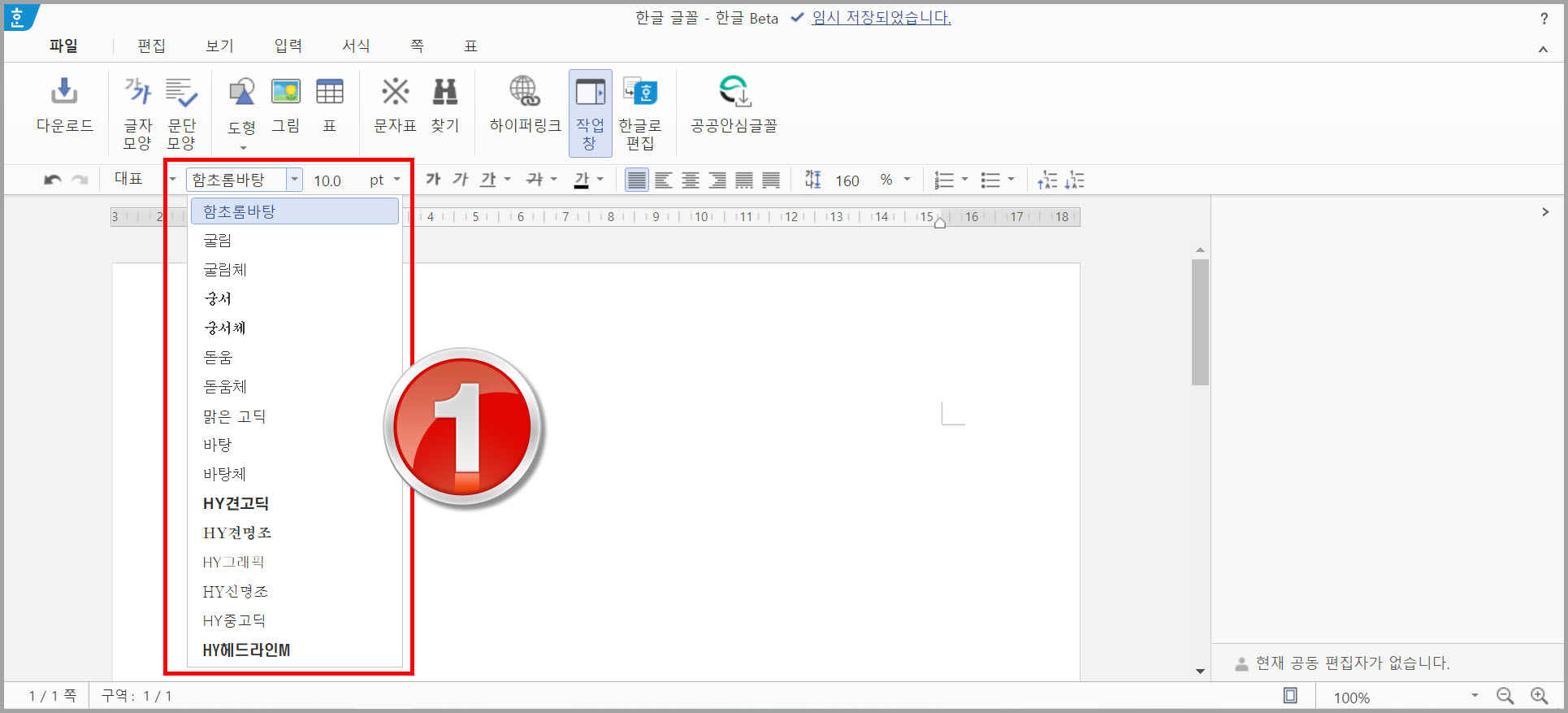This screenshot has height=713, width=1568.
Task: Open Character Shape (글자 모양) dialog
Action: [137, 113]
